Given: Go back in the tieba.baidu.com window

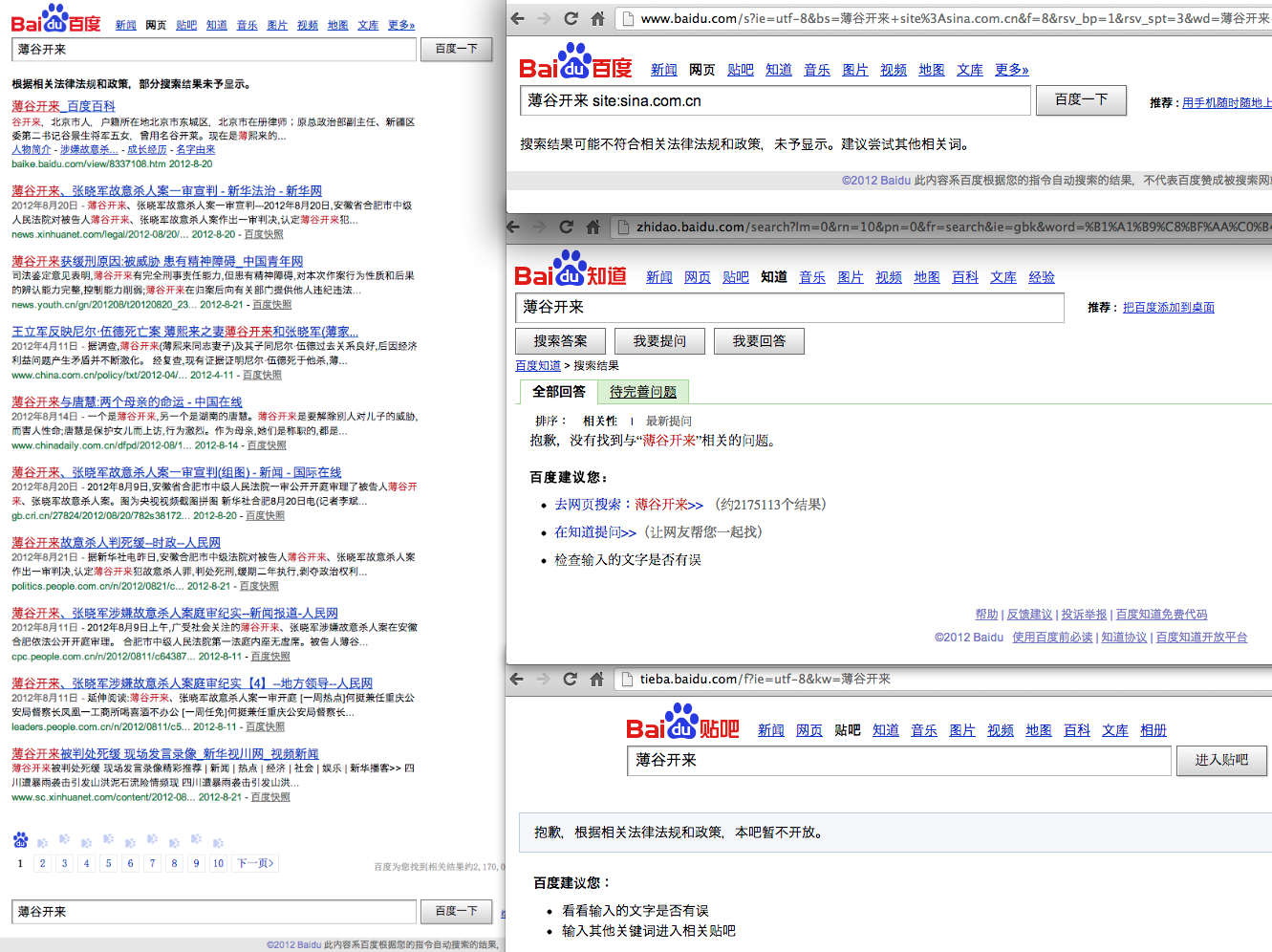Looking at the screenshot, I should tap(517, 679).
